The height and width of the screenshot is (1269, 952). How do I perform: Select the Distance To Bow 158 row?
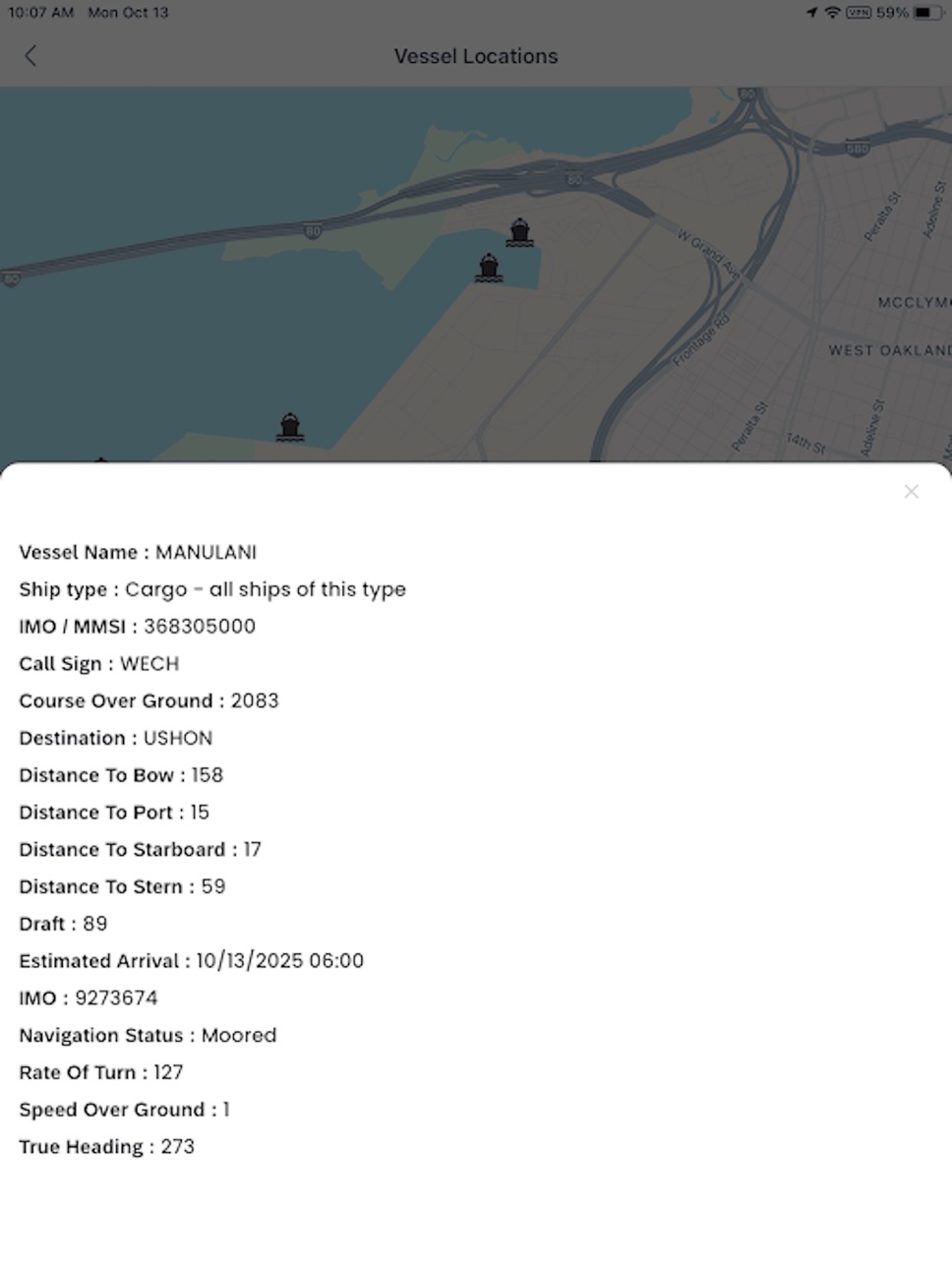(x=121, y=775)
